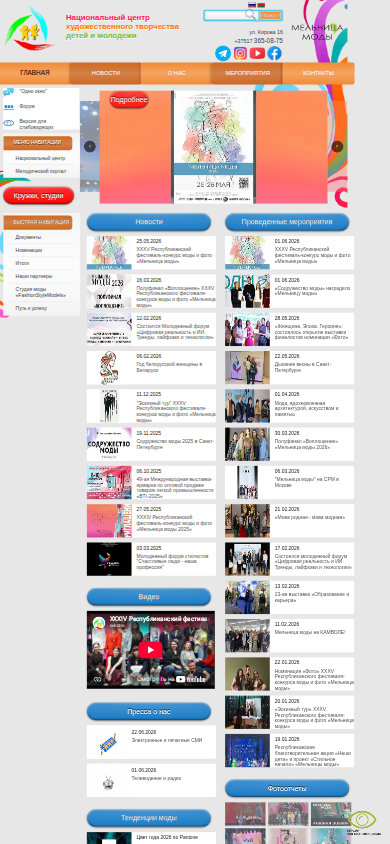Open Версия для слабовидящих link

point(36,124)
